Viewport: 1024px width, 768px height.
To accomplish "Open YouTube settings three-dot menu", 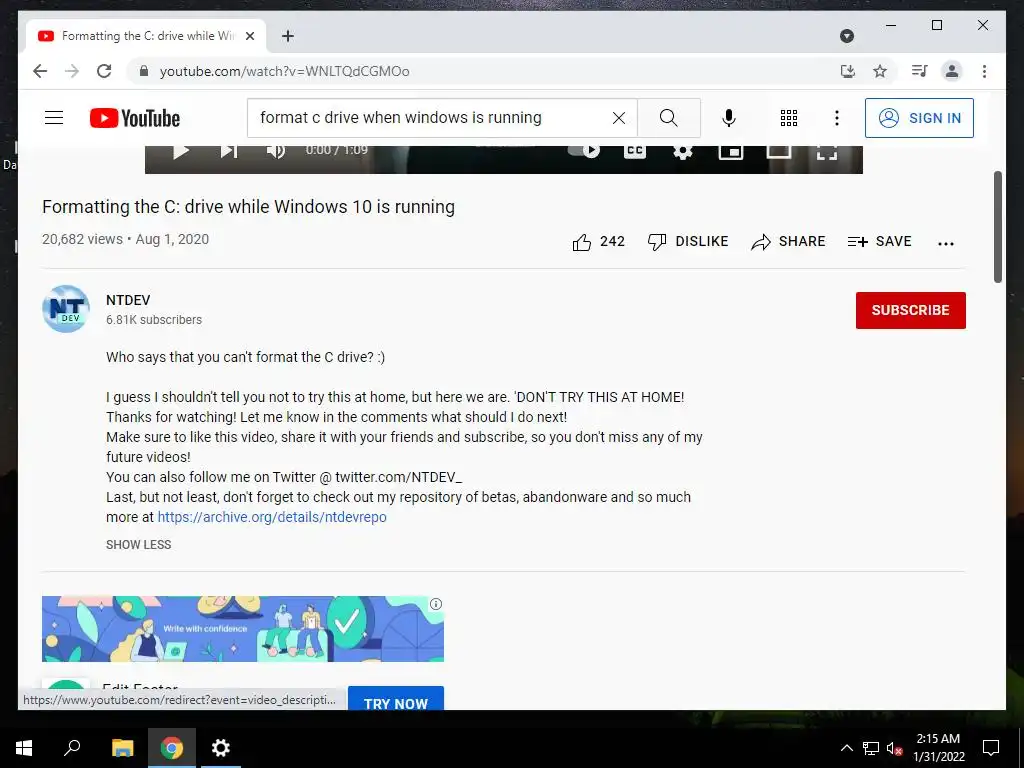I will coord(837,118).
